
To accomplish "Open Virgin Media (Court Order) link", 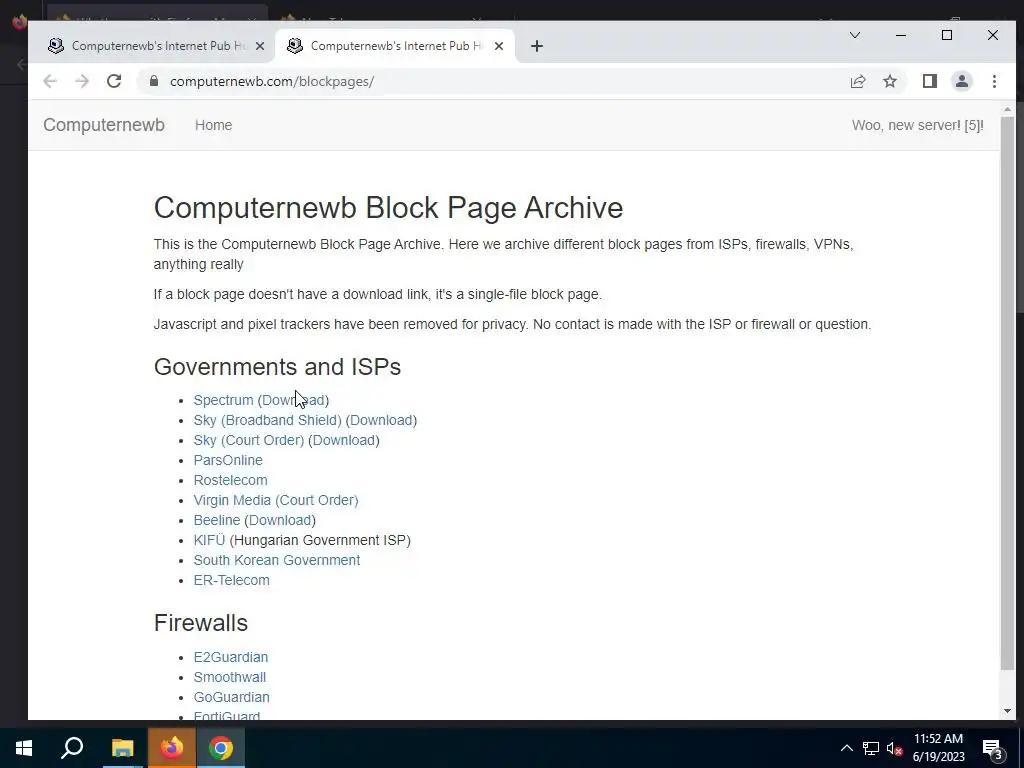I will click(x=276, y=500).
